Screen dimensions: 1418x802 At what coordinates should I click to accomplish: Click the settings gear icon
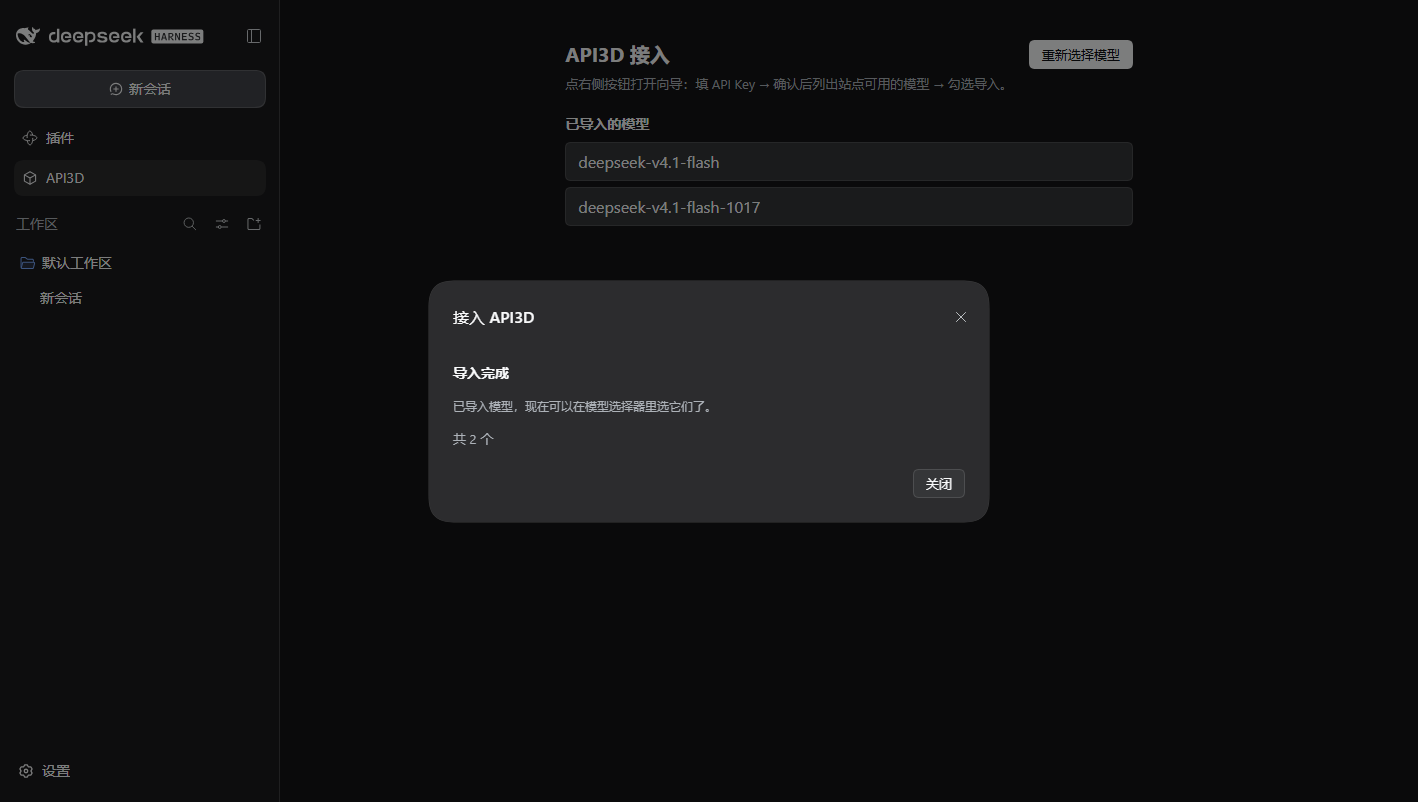pyautogui.click(x=26, y=771)
